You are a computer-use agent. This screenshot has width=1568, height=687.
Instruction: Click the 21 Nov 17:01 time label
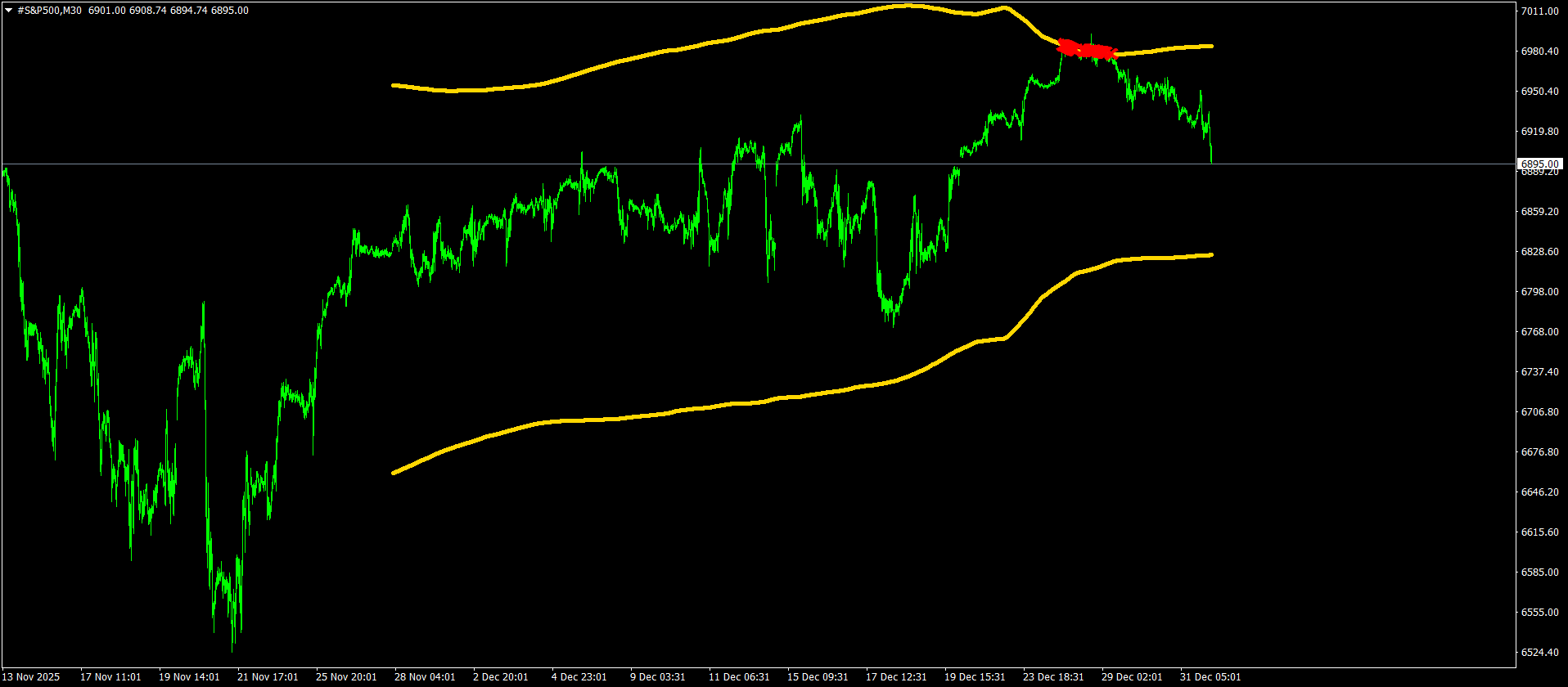pyautogui.click(x=268, y=677)
